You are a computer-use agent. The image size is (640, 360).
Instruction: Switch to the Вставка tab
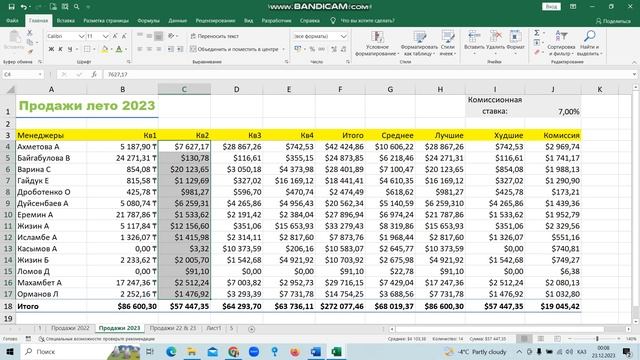pos(65,20)
